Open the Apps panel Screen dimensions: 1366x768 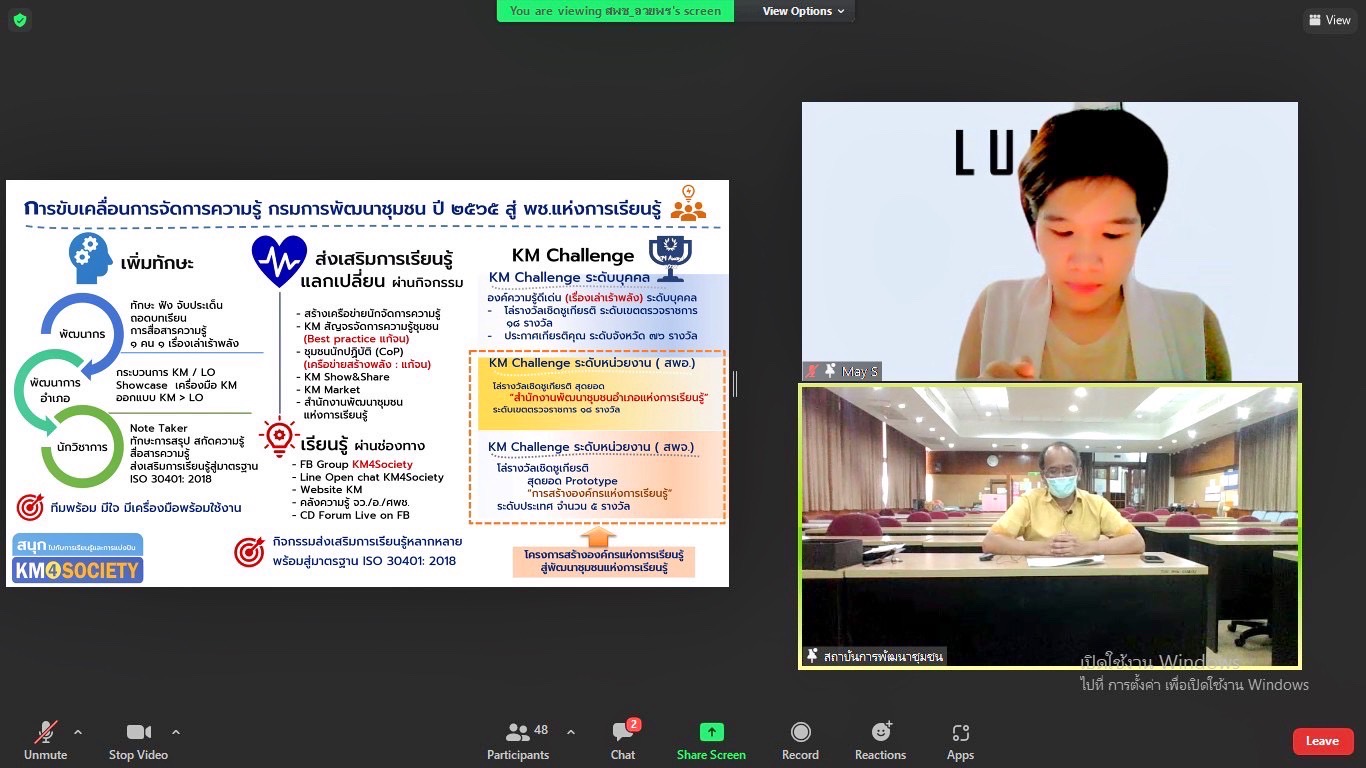click(x=960, y=740)
